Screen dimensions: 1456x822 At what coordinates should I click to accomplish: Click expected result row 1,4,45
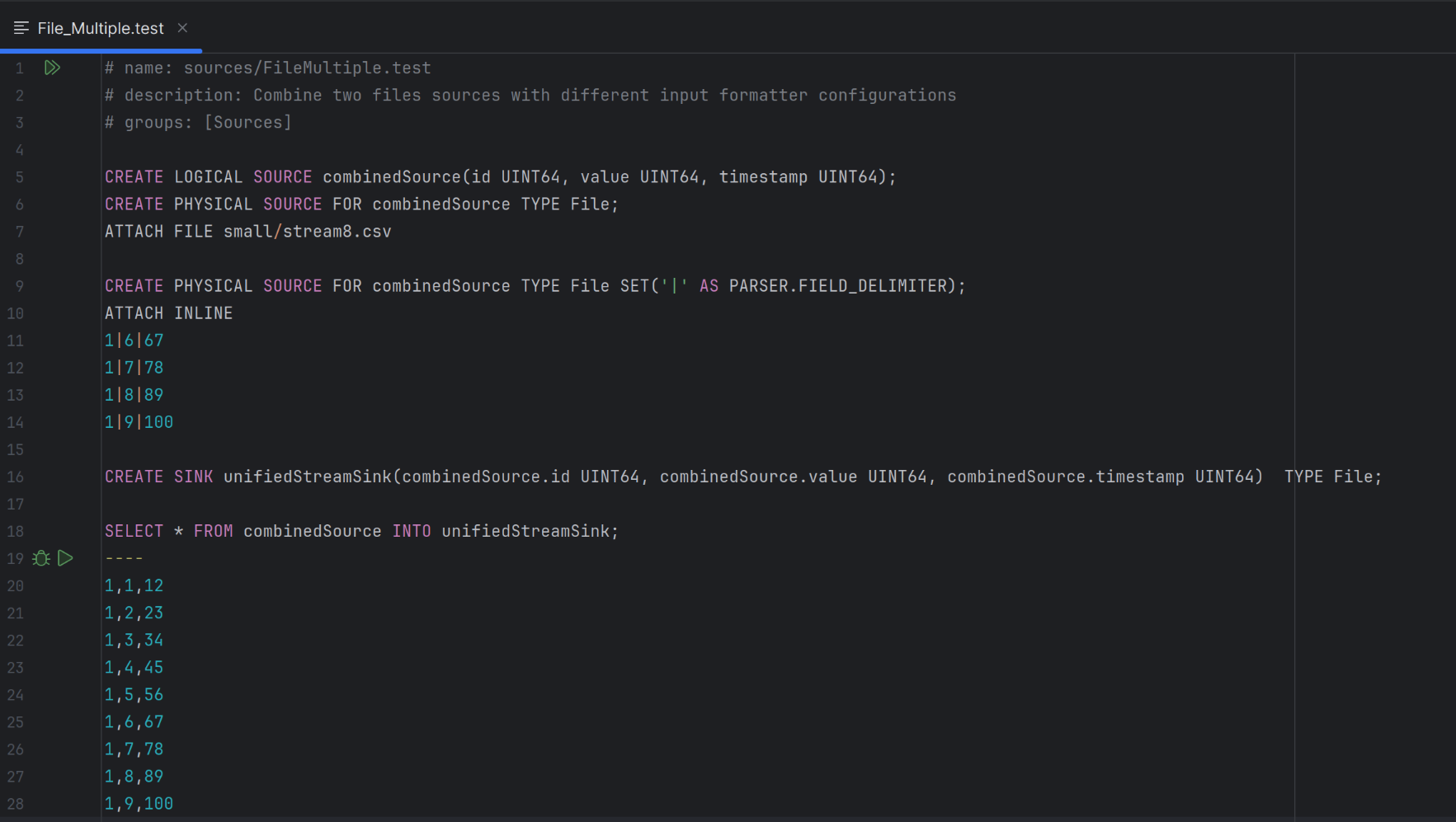(x=134, y=667)
